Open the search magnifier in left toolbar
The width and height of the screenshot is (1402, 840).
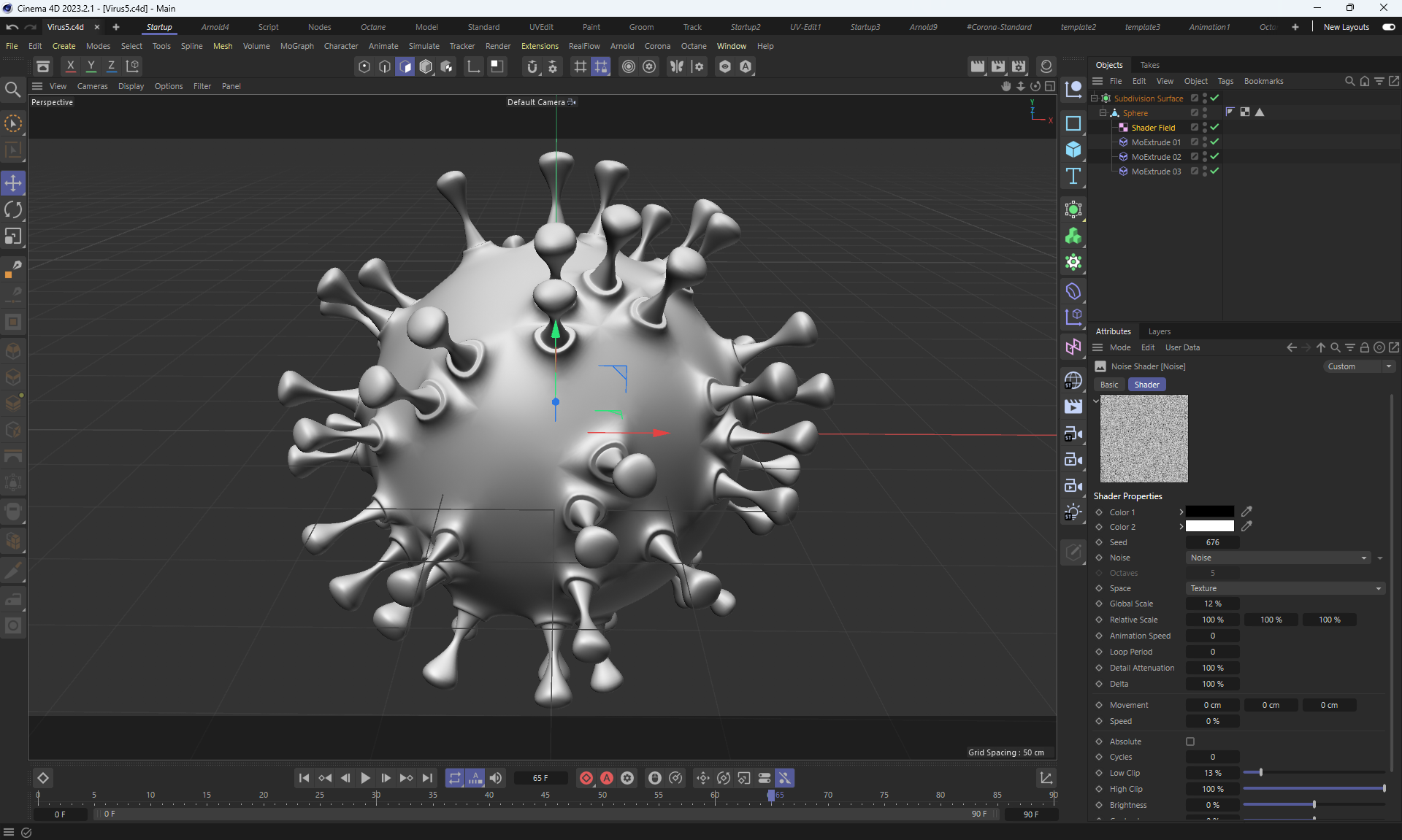tap(12, 90)
